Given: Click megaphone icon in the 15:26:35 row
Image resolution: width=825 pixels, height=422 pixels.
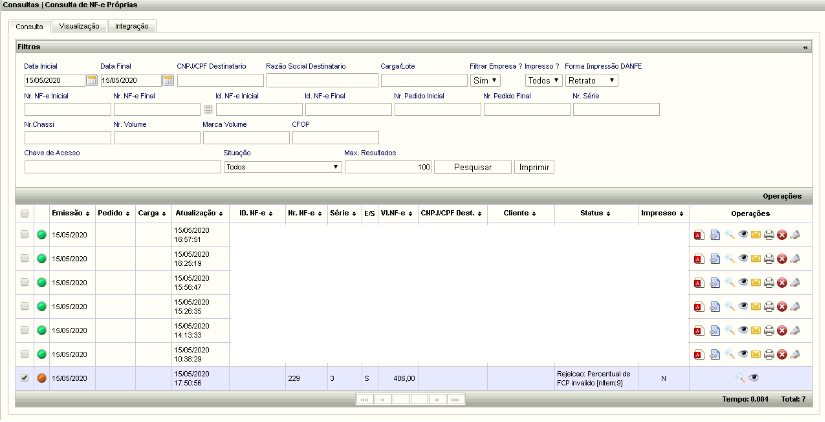Looking at the screenshot, I should 795,306.
